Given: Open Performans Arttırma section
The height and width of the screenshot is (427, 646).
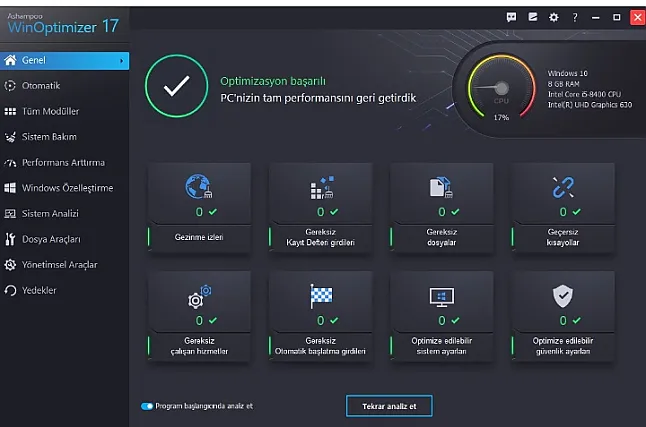Looking at the screenshot, I should (65, 162).
